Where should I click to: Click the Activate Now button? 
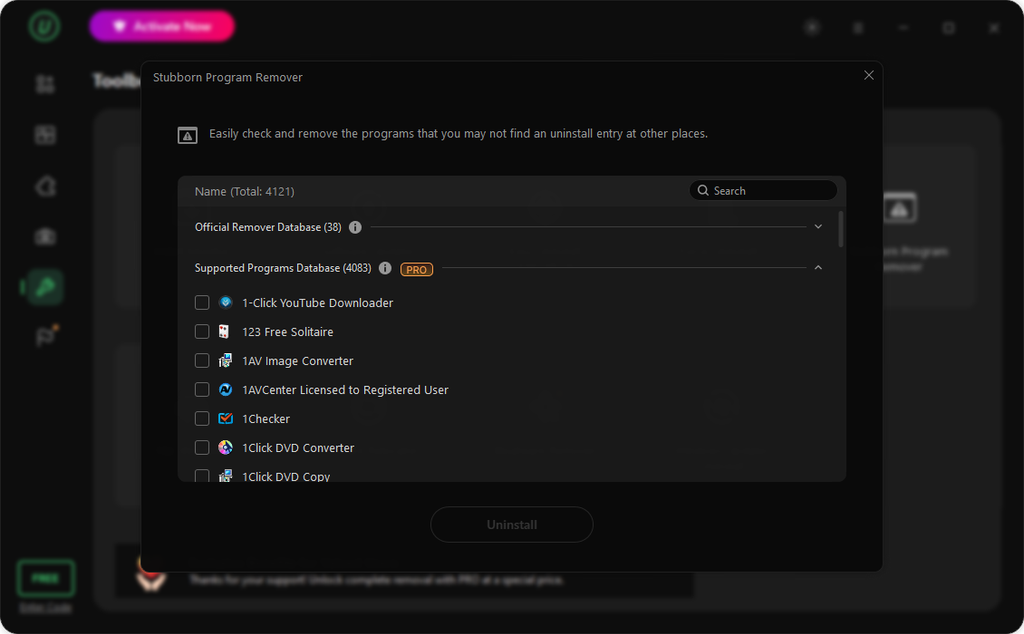[162, 26]
